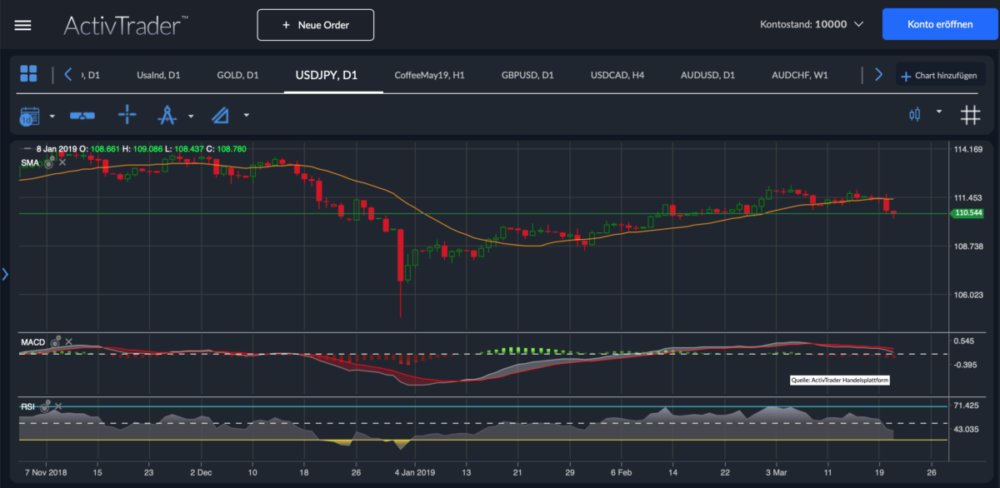Select the horizontal line price tool

82,116
